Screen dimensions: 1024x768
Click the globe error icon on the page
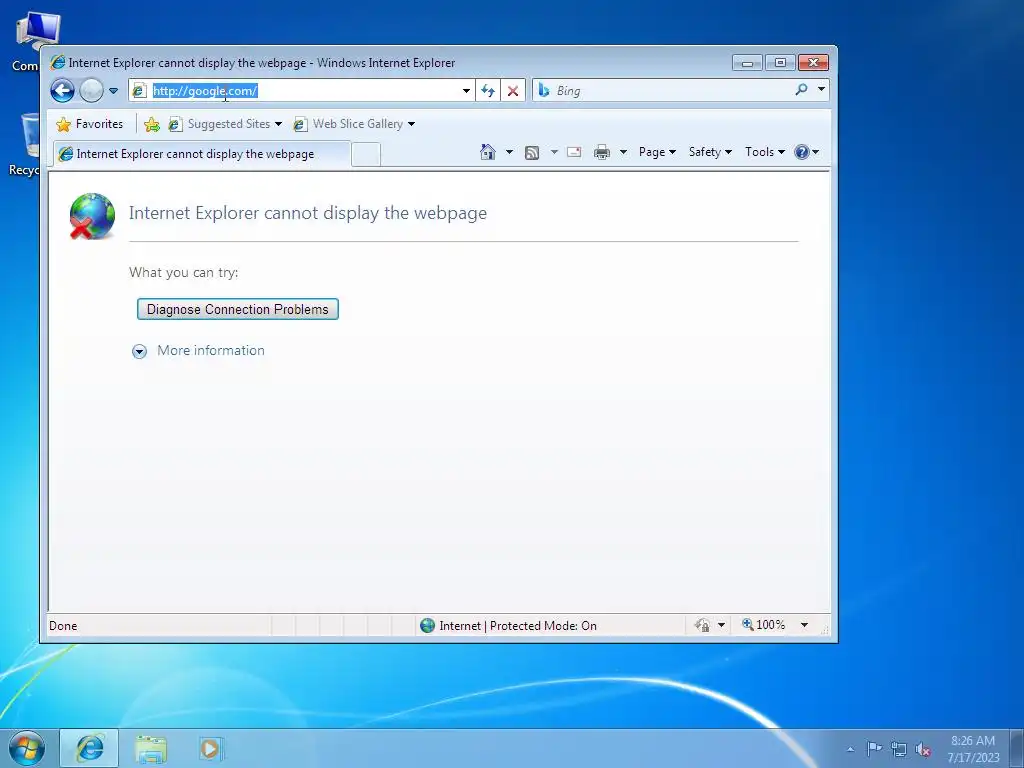92,216
